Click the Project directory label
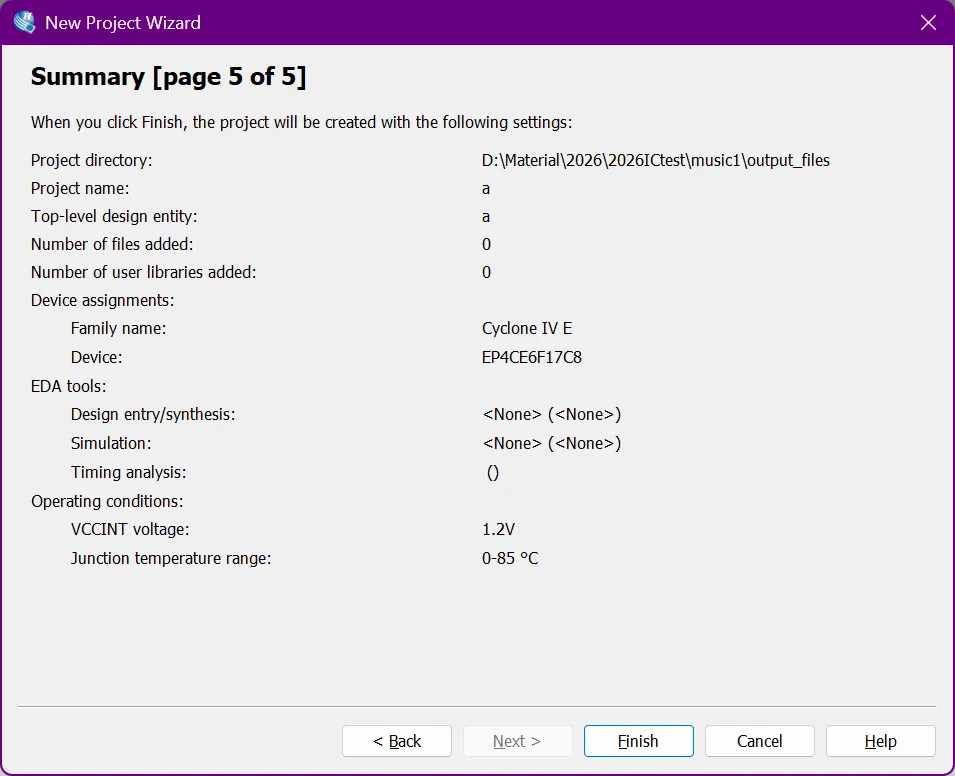The image size is (955, 776). coord(91,160)
